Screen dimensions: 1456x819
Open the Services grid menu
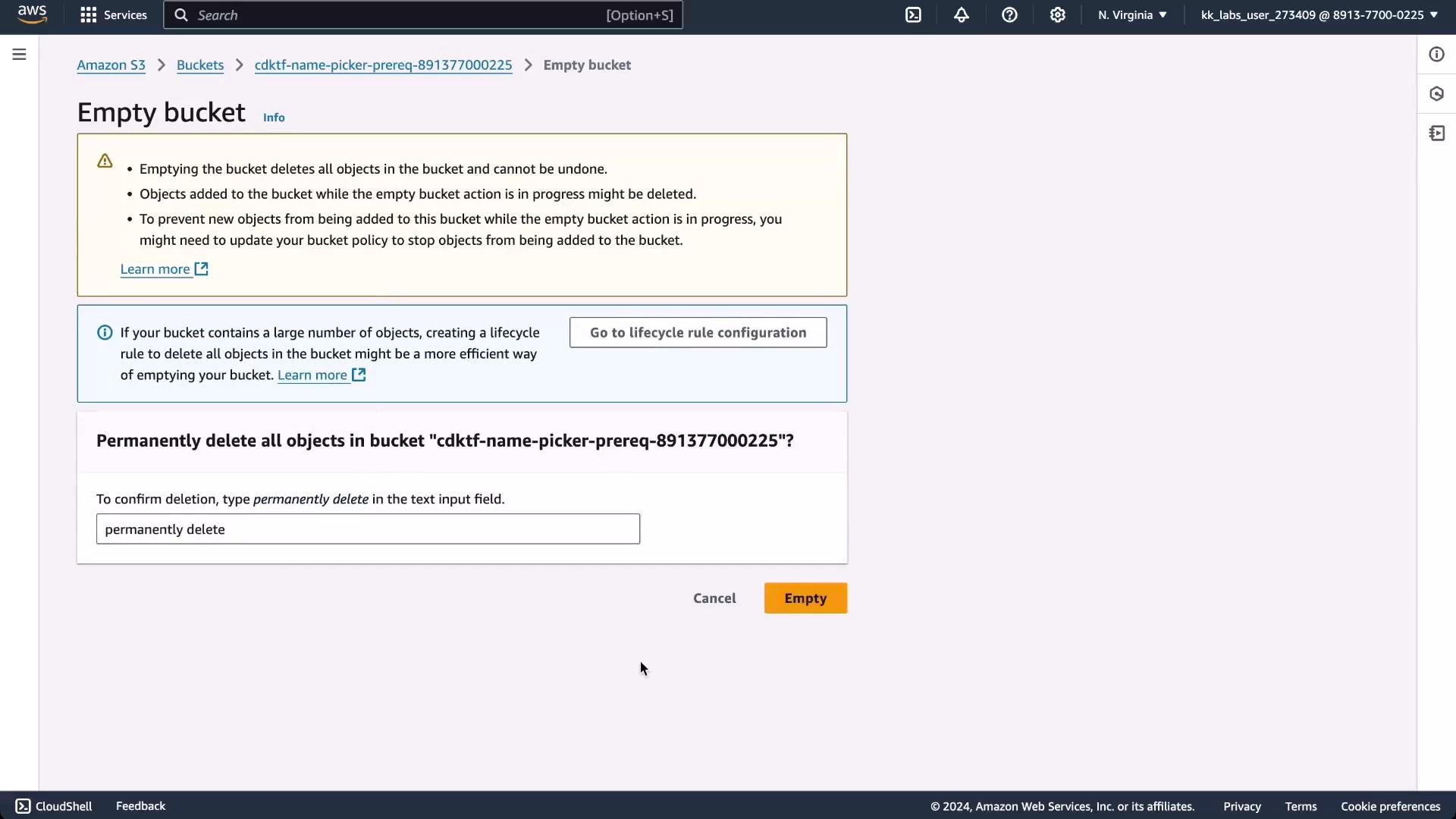pyautogui.click(x=89, y=15)
